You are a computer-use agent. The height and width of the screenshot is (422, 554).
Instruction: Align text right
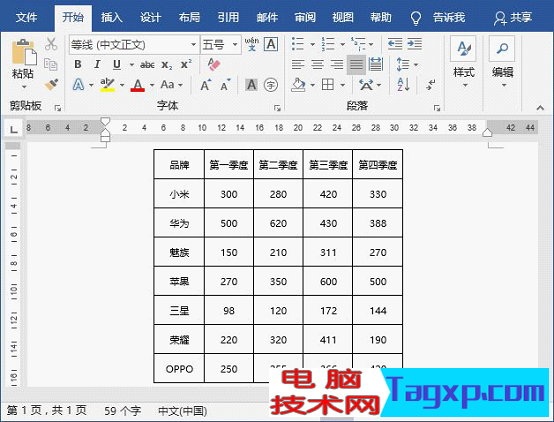[337, 65]
